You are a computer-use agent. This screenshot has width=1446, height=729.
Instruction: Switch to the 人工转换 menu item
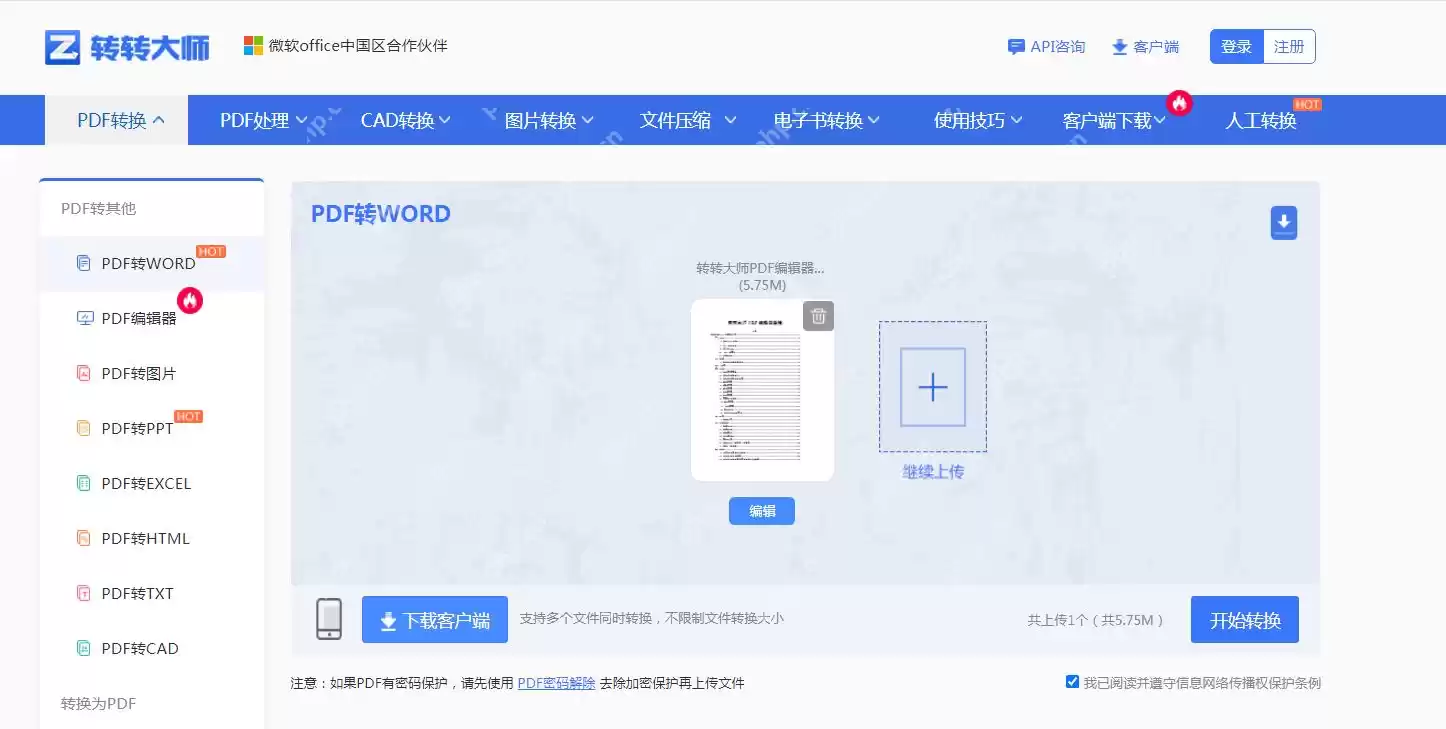tap(1259, 119)
